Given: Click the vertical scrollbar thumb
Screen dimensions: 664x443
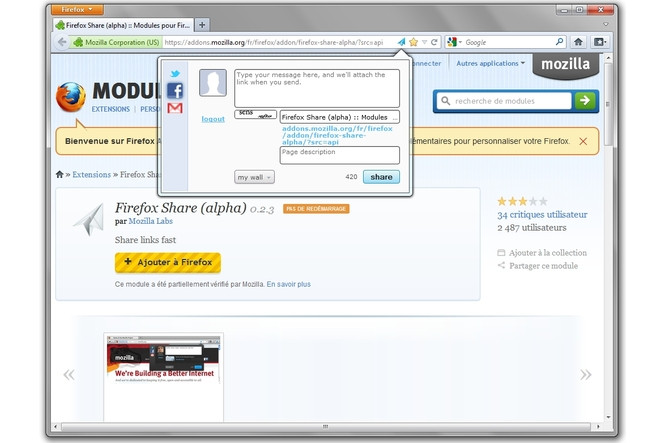Looking at the screenshot, I should point(608,104).
